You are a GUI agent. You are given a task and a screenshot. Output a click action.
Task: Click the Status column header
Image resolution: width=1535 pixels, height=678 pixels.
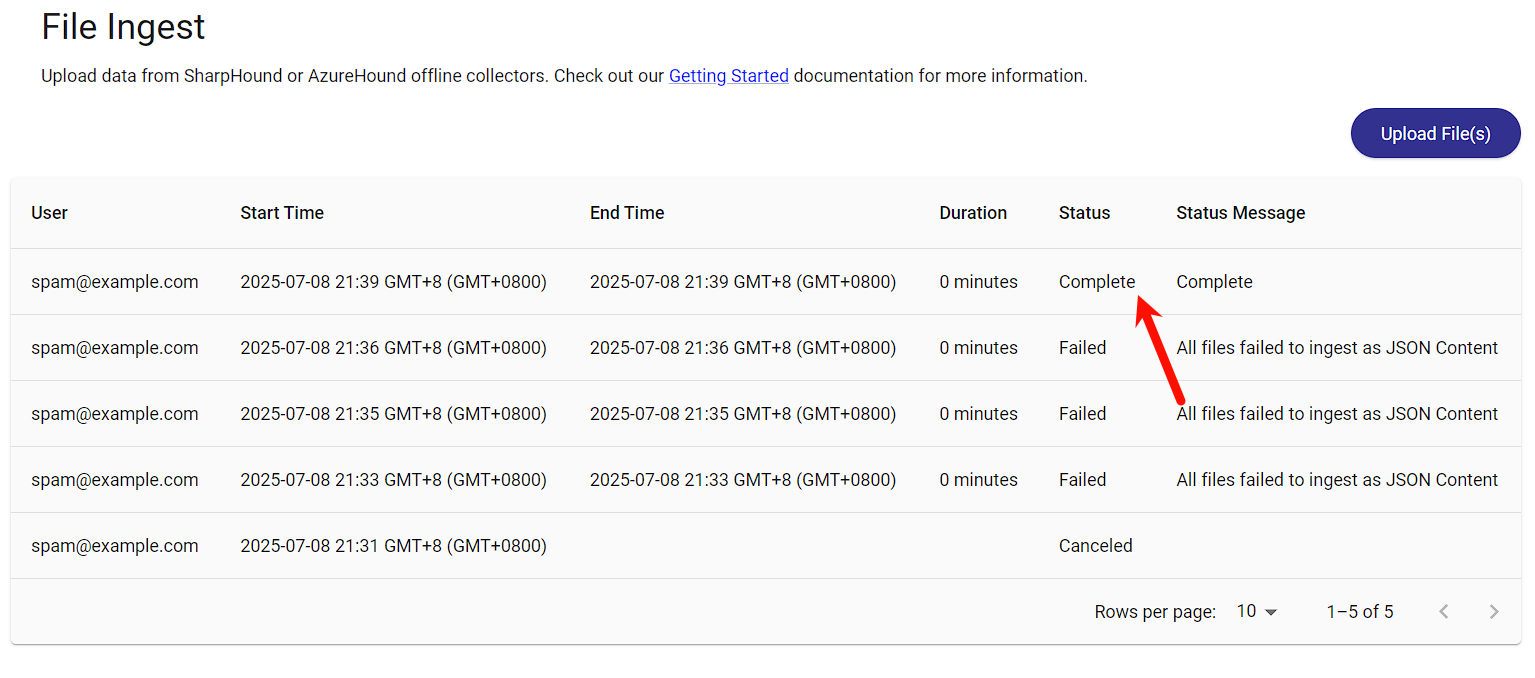(x=1084, y=213)
